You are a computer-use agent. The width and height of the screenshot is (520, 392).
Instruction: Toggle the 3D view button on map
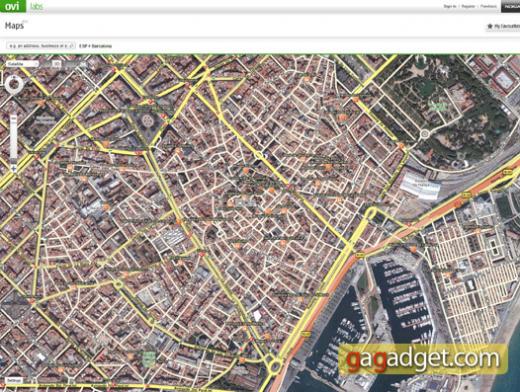coord(57,64)
